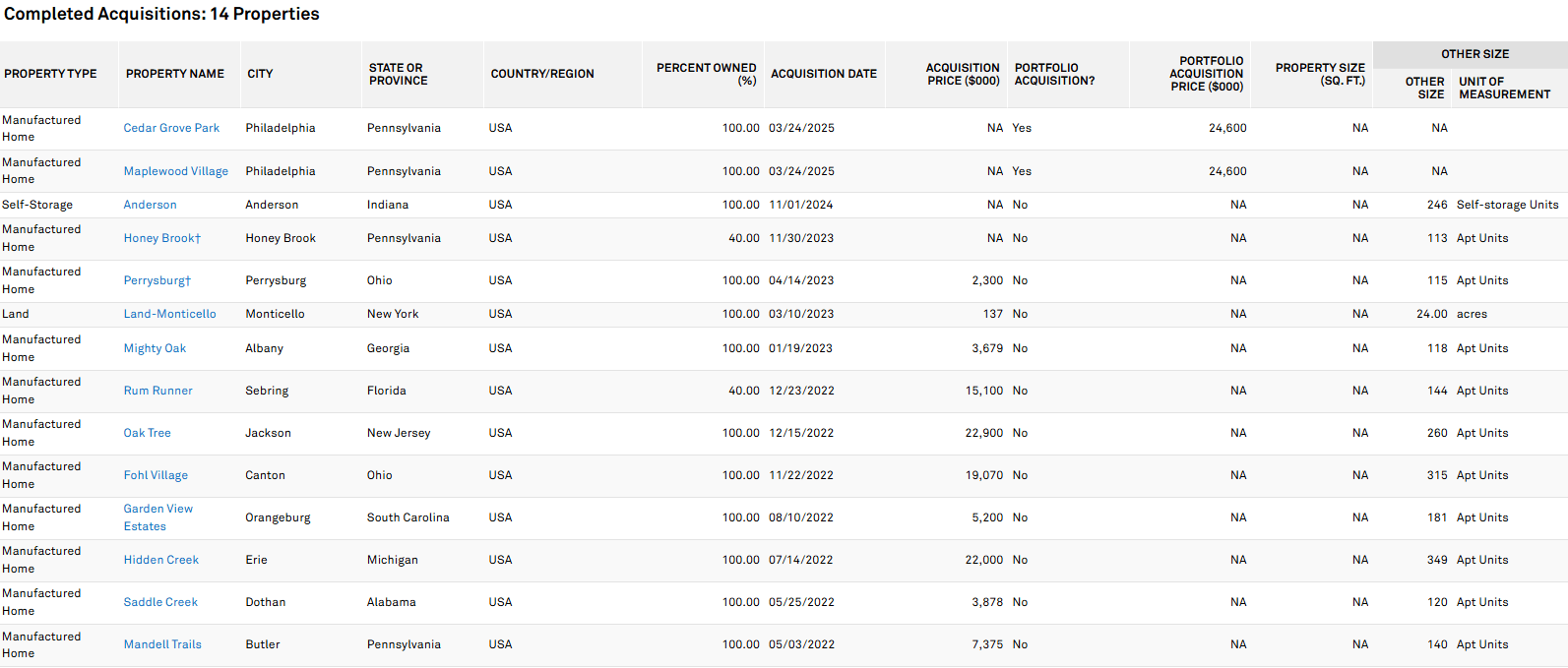Click the ACQUISITION PRICE ($000) header
The image size is (1568, 668).
click(963, 74)
